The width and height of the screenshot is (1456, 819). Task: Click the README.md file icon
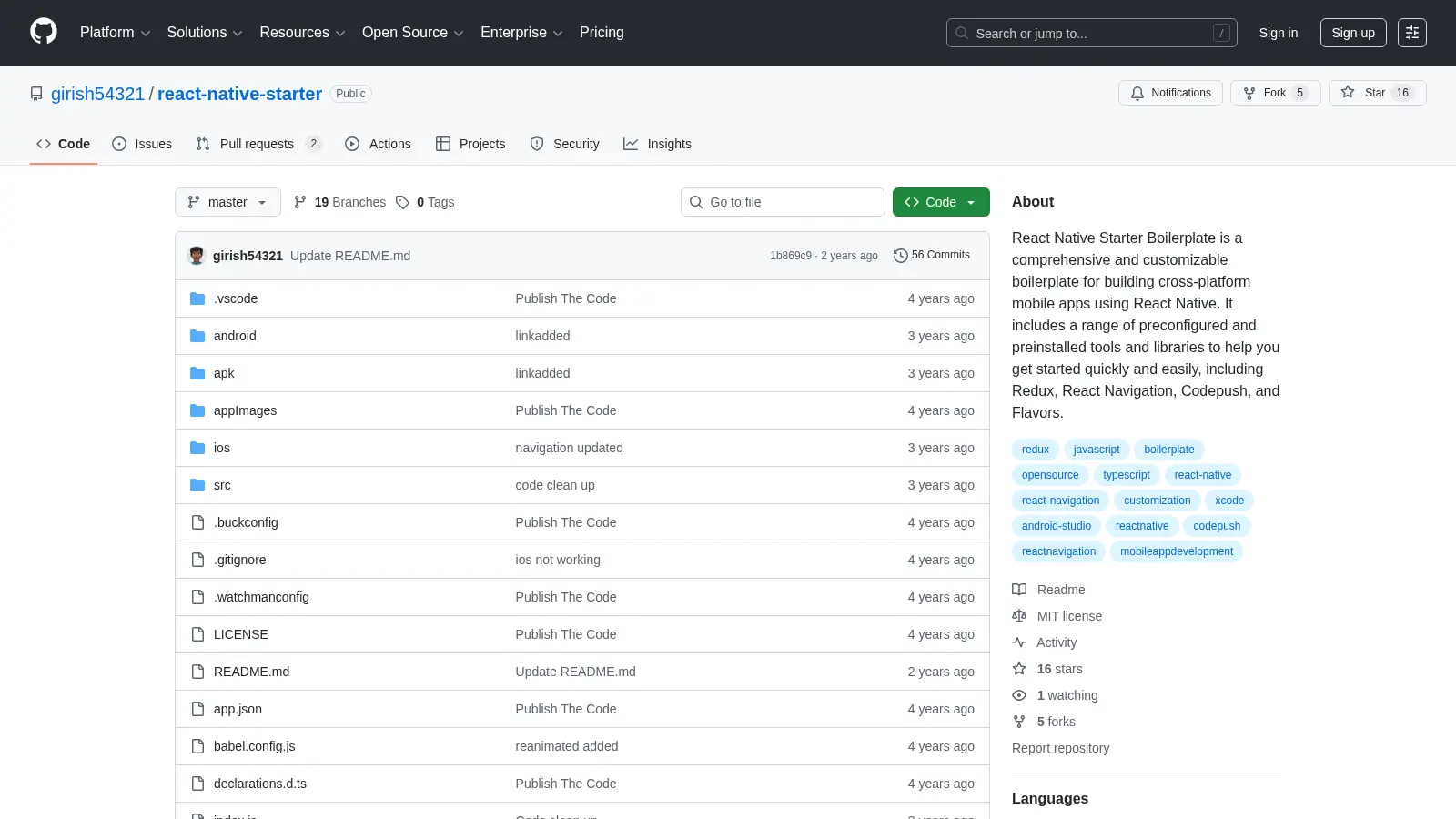click(197, 672)
